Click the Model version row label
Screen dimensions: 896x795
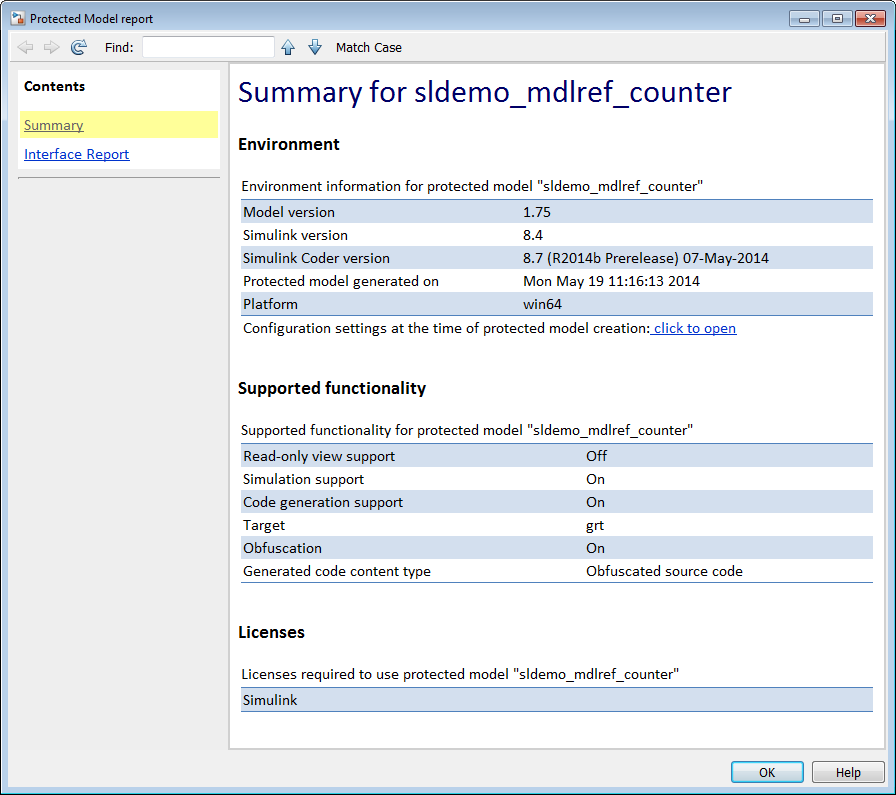[x=289, y=212]
